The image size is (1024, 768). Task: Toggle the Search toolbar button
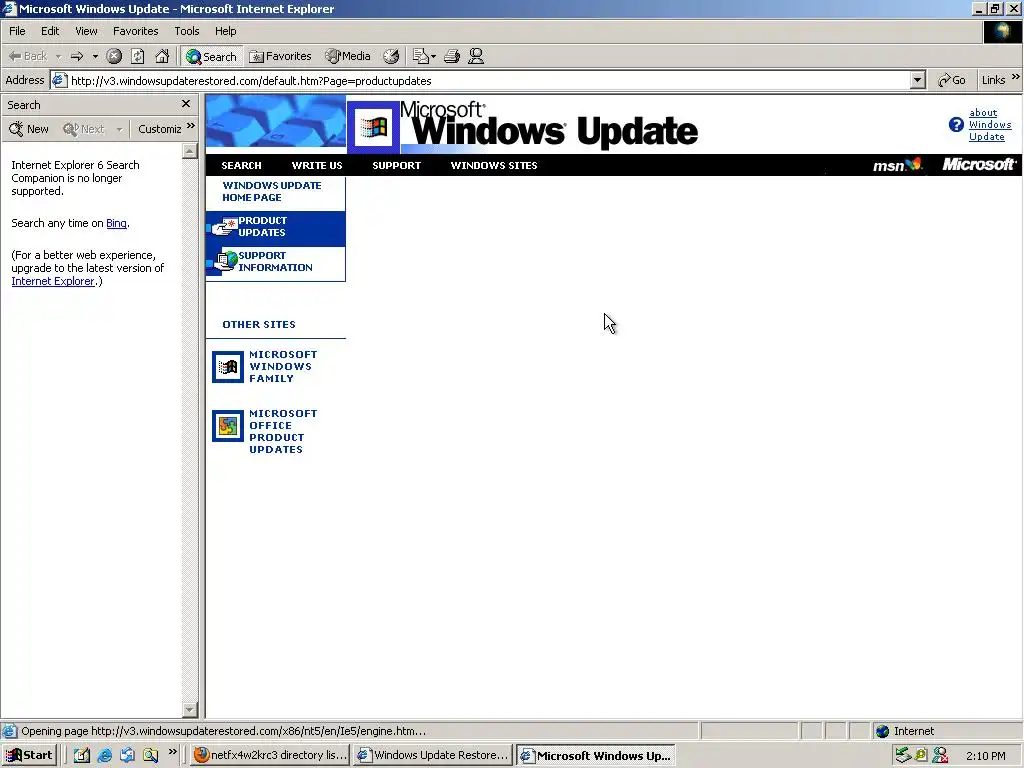[212, 57]
